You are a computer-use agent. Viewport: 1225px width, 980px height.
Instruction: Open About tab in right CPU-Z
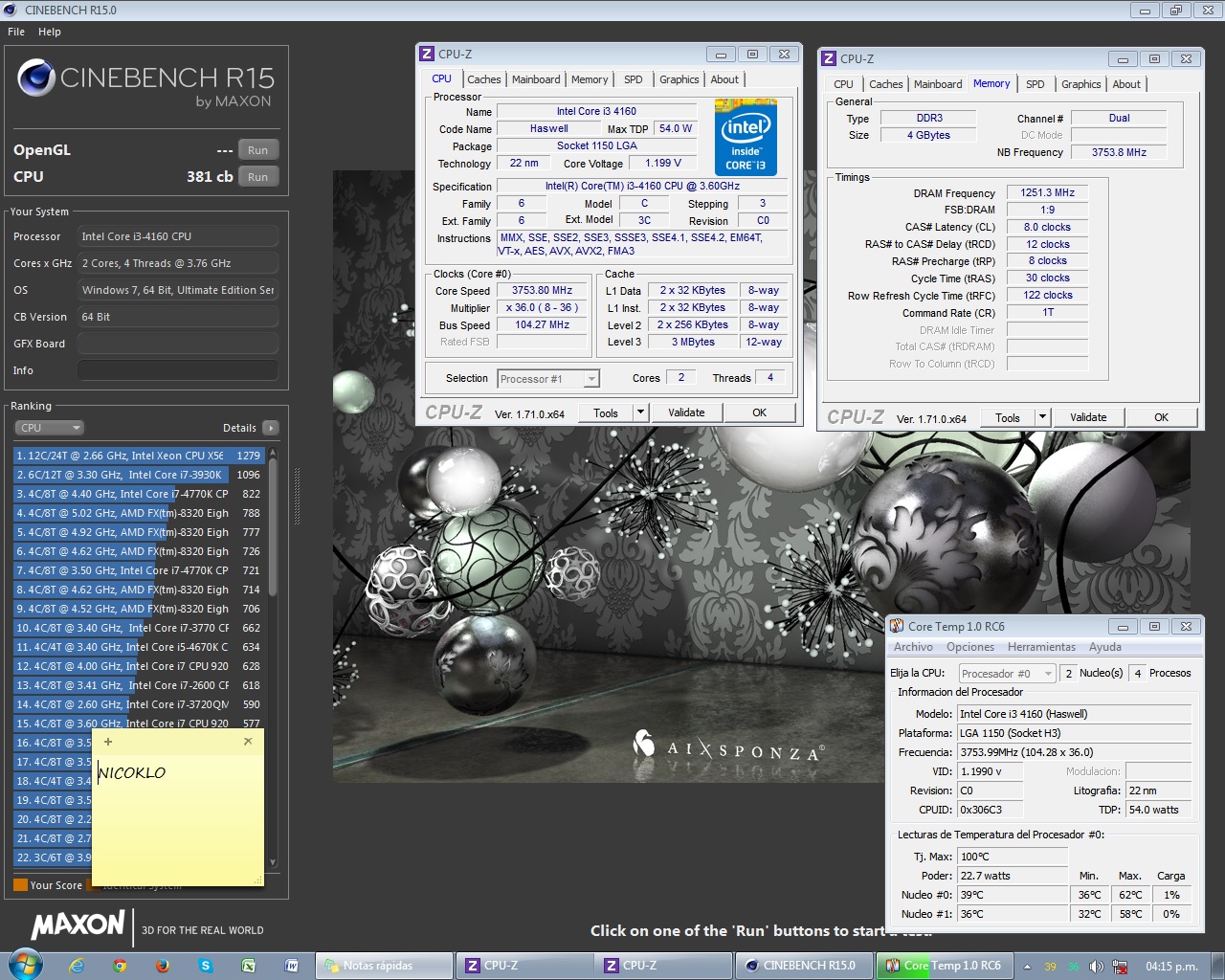click(1126, 84)
